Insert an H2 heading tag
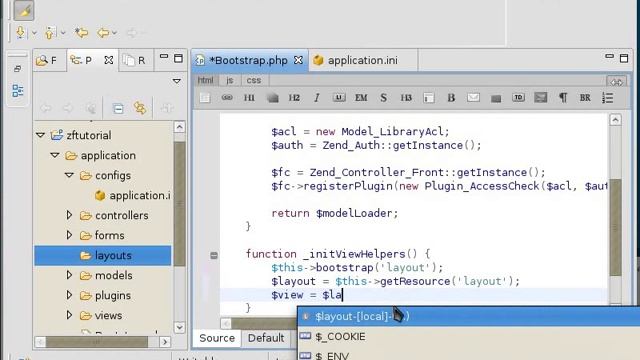This screenshot has width=640, height=360. coord(294,98)
